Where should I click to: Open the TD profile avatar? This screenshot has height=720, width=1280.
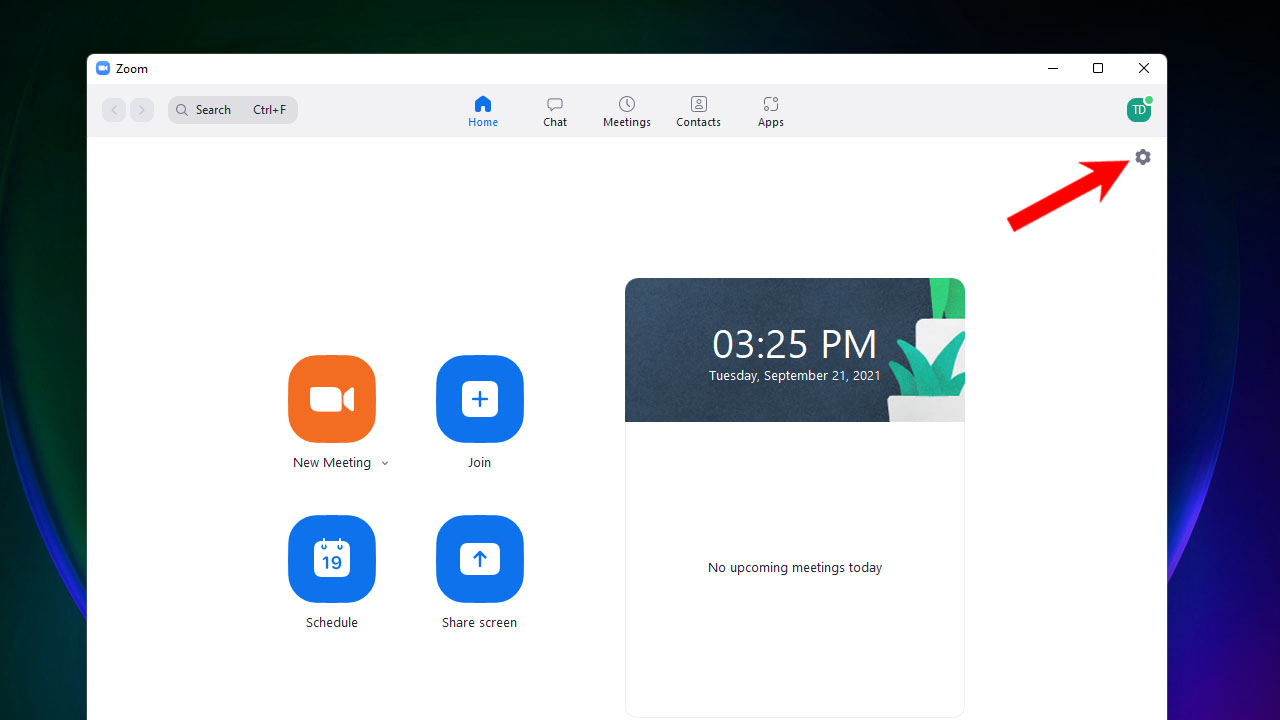1139,110
